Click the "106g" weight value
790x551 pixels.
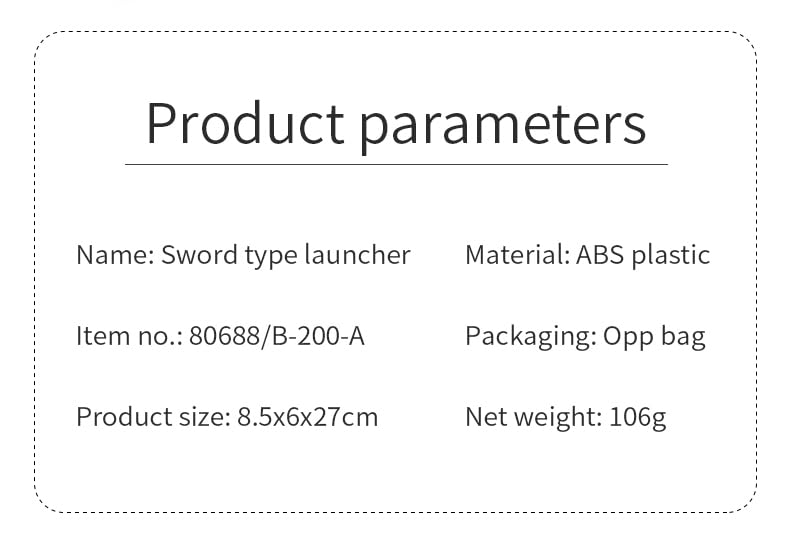click(638, 416)
